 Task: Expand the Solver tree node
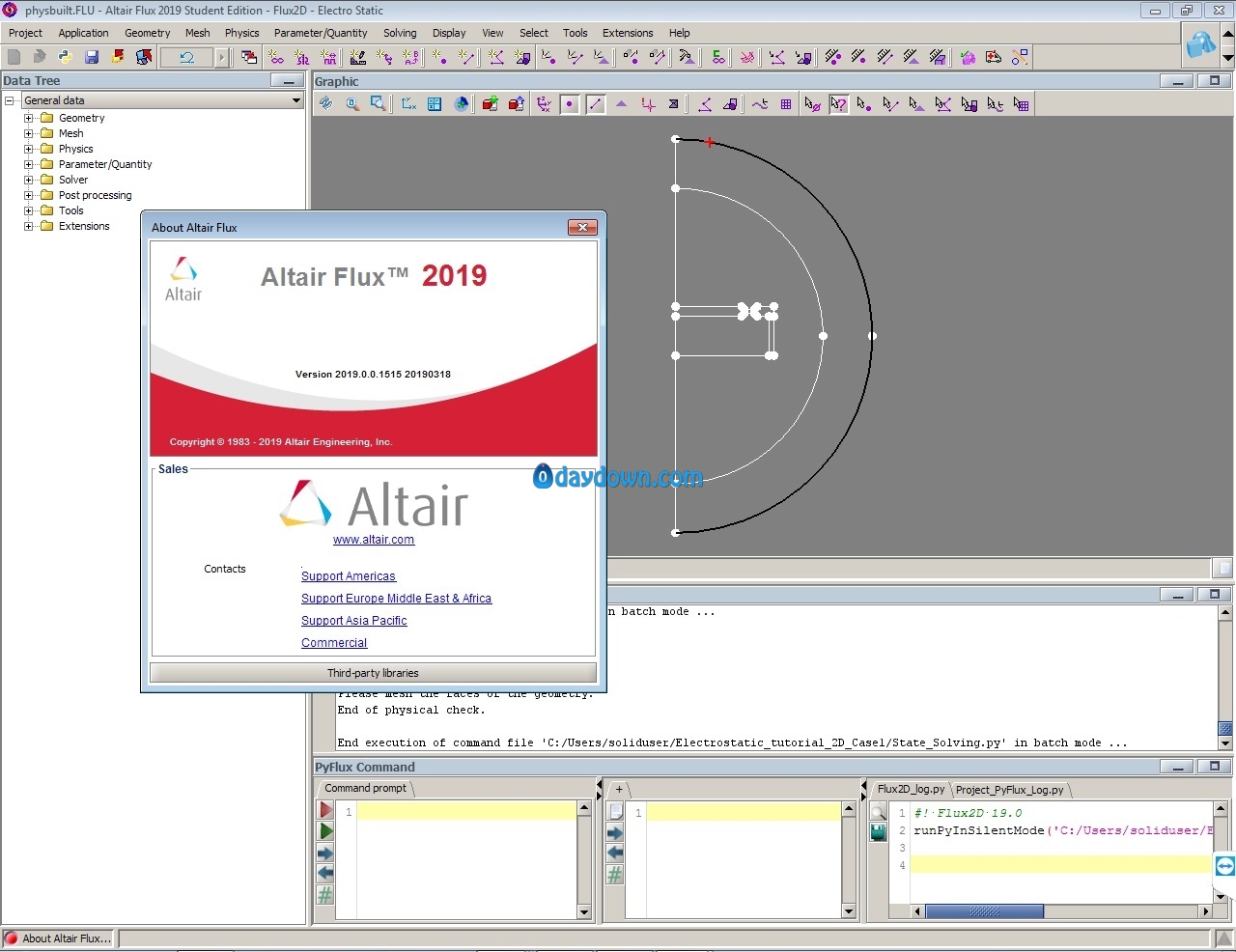(28, 180)
